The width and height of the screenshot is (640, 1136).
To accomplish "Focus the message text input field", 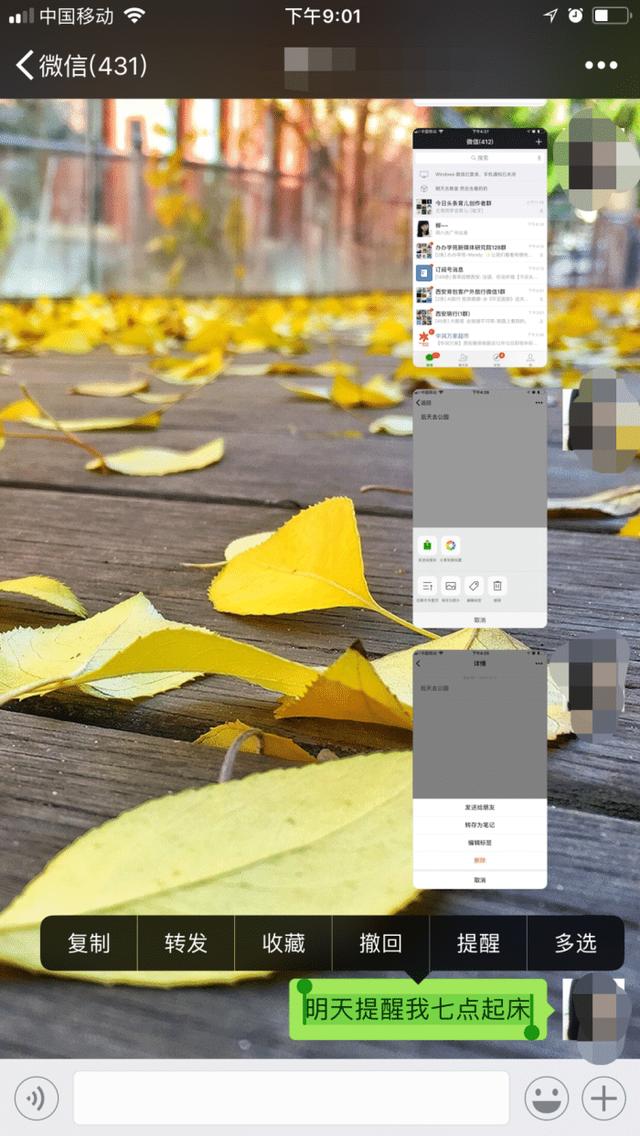I will pos(291,1099).
